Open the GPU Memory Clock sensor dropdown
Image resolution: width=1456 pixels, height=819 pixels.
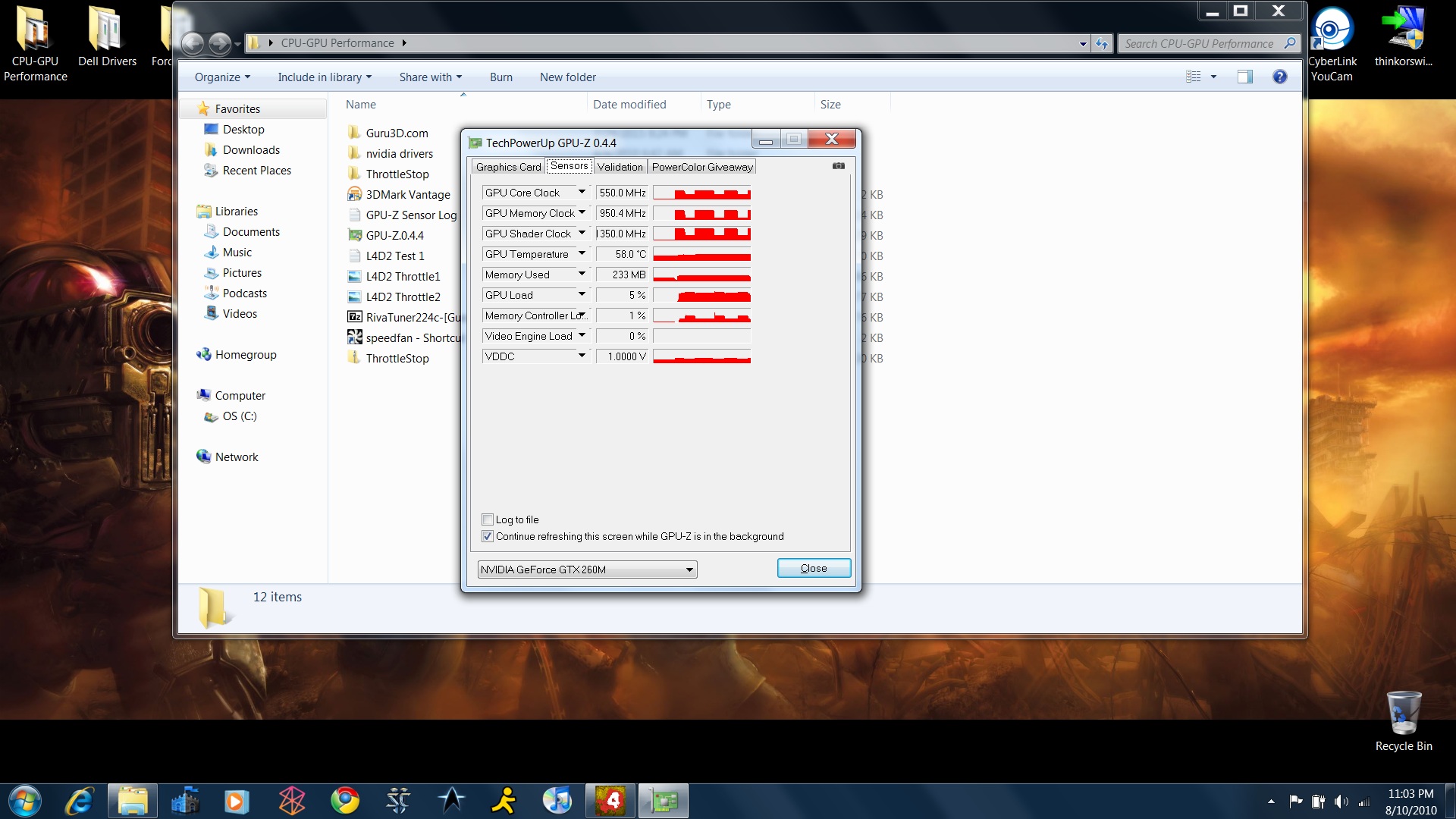pos(582,213)
